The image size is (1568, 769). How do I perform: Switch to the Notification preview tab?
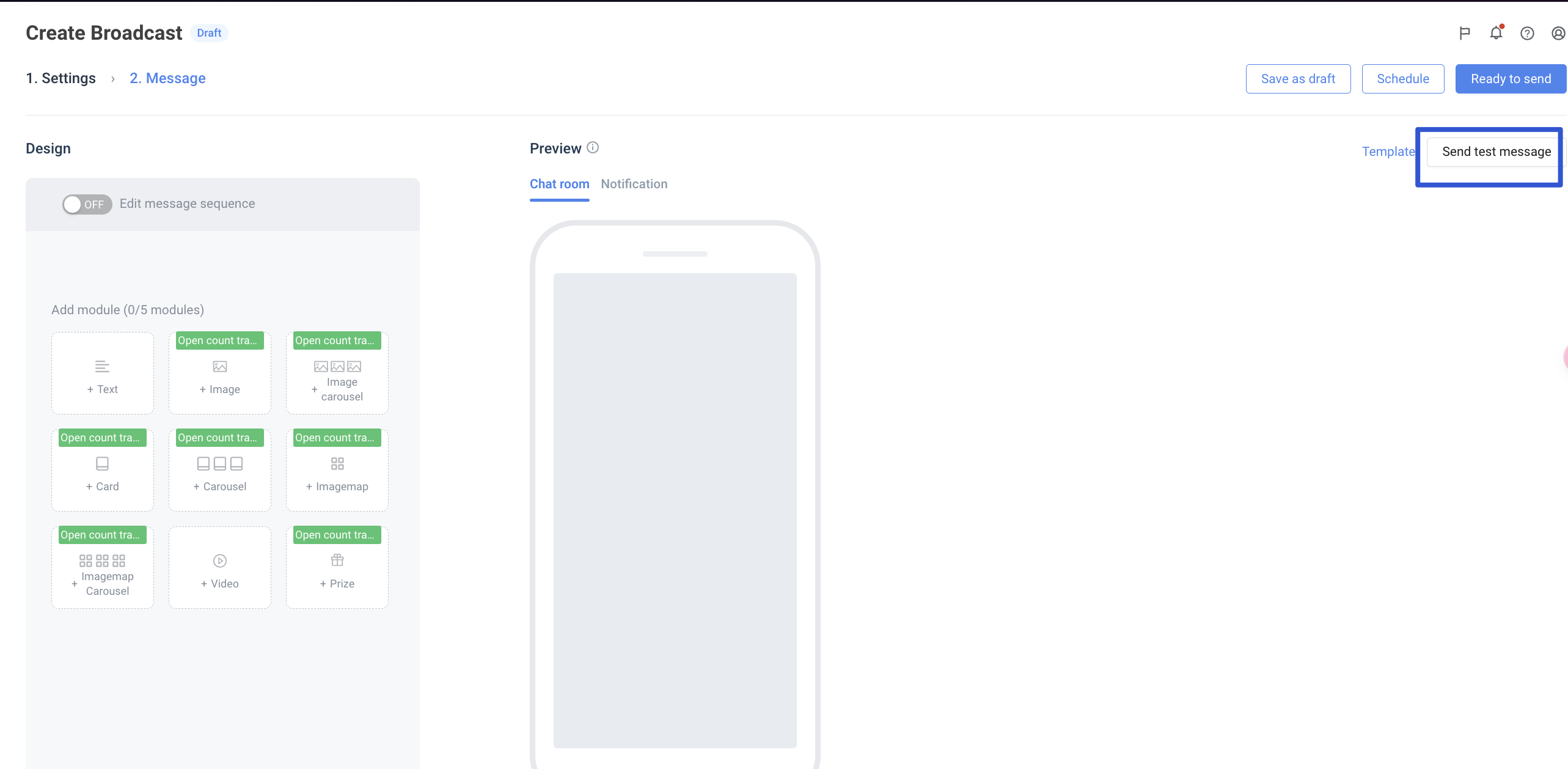coord(634,184)
